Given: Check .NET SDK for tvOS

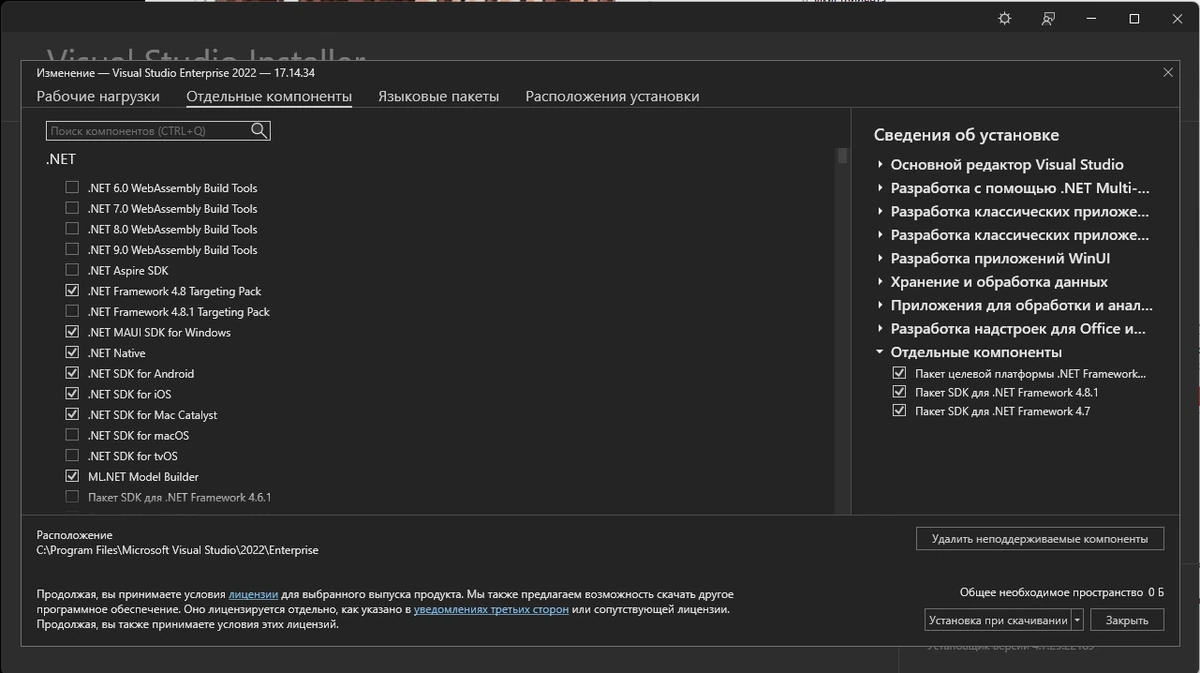Looking at the screenshot, I should coord(72,456).
